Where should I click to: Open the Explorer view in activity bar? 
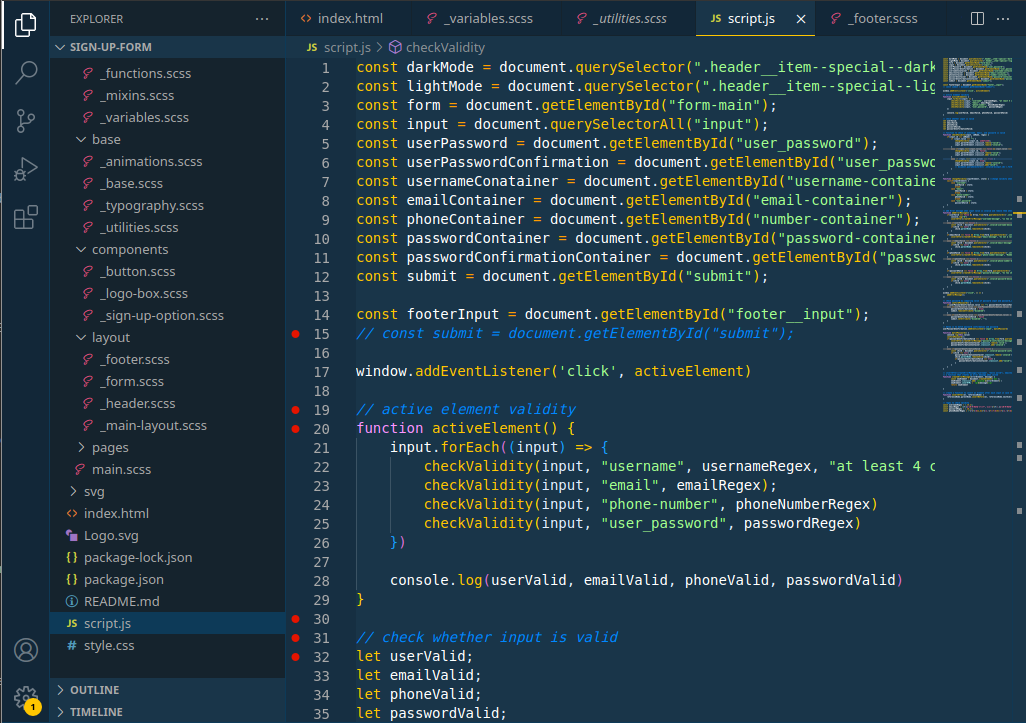pyautogui.click(x=26, y=25)
